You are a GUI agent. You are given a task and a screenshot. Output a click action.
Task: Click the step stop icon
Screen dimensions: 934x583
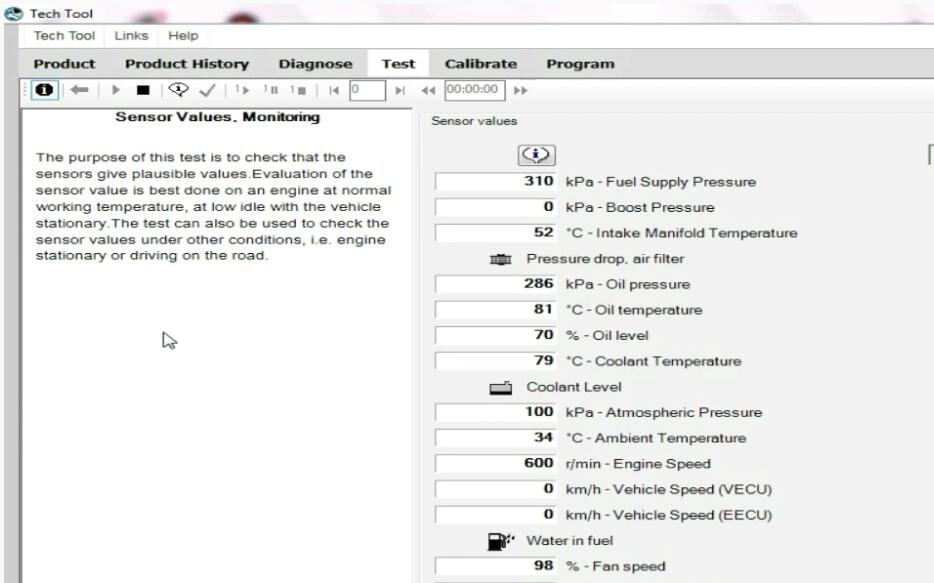298,90
